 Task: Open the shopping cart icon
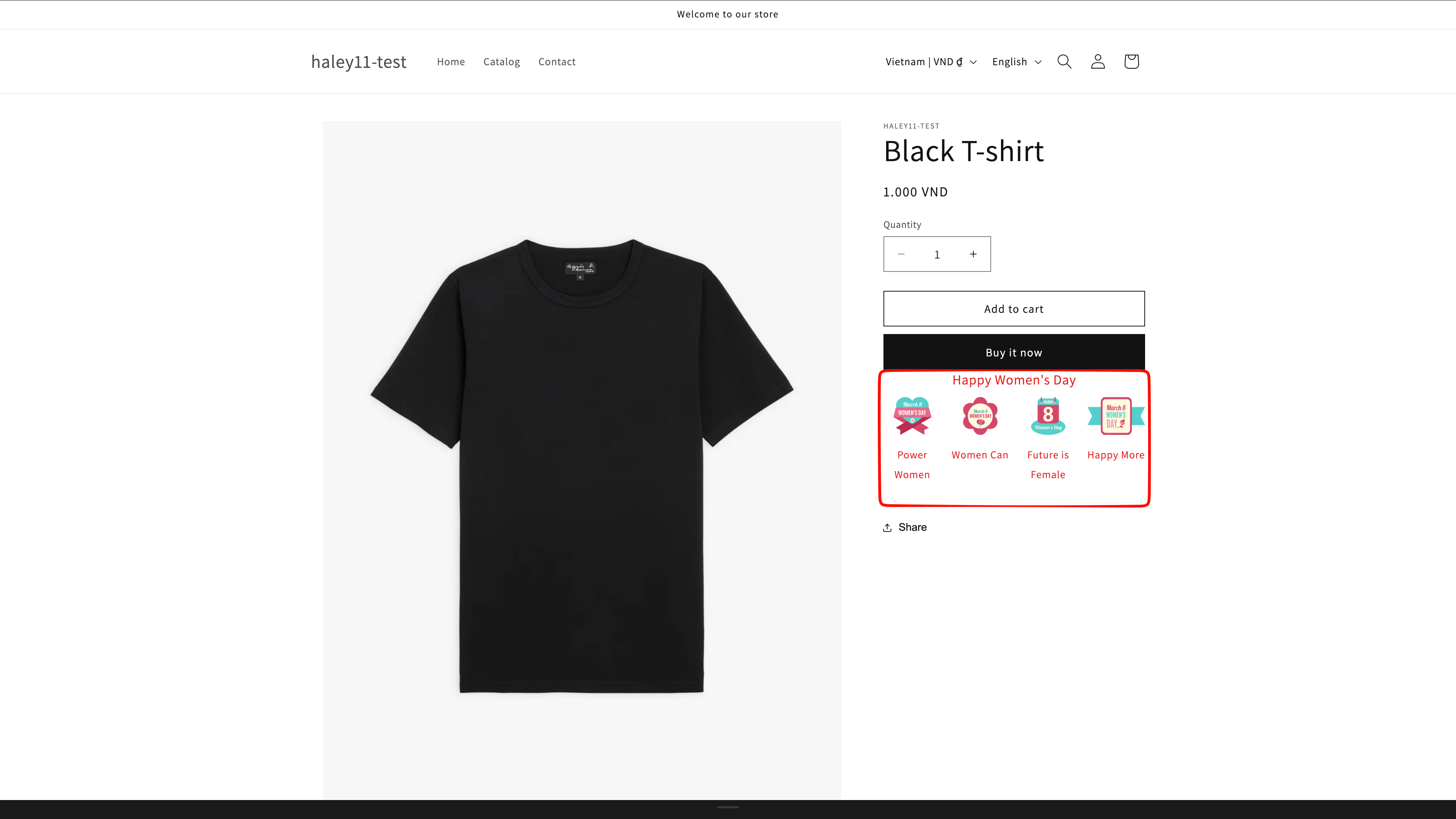(x=1131, y=61)
